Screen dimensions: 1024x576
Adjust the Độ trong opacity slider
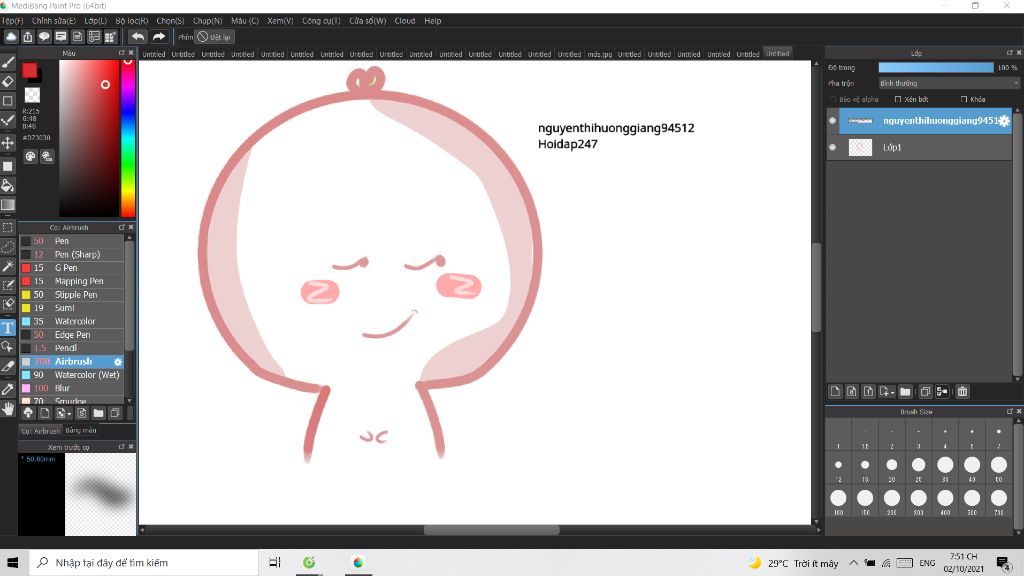935,67
